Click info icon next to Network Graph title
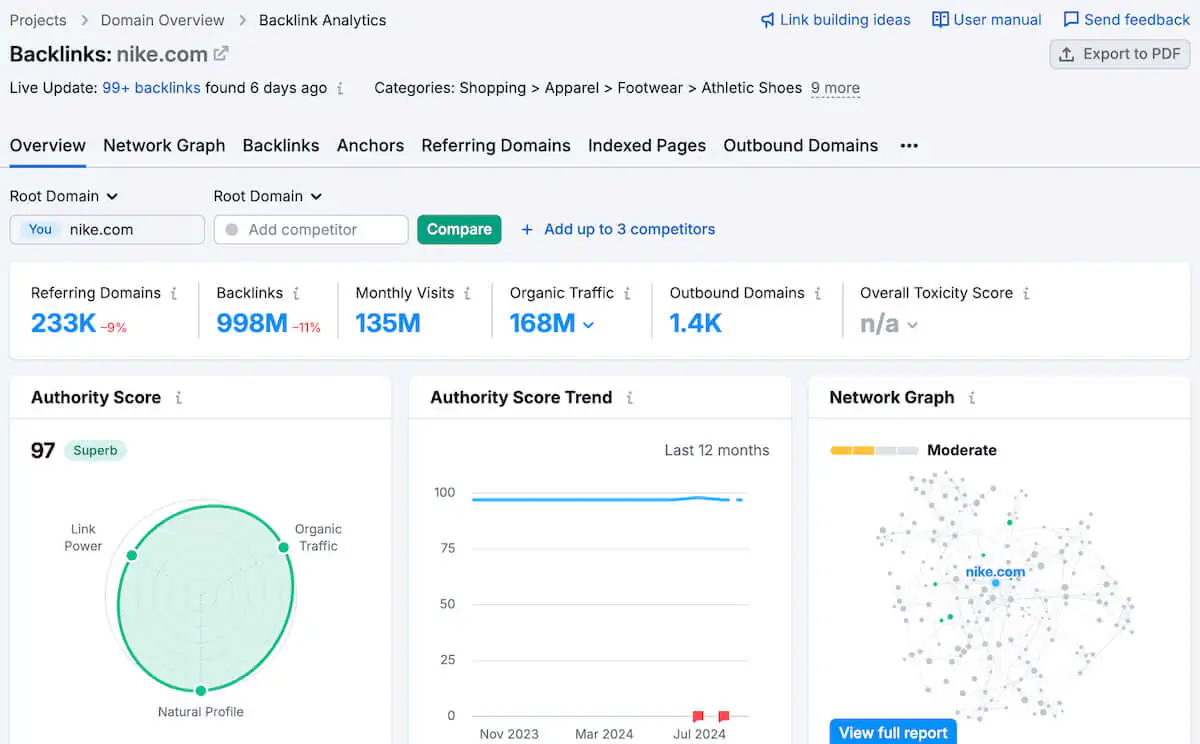 pos(971,397)
